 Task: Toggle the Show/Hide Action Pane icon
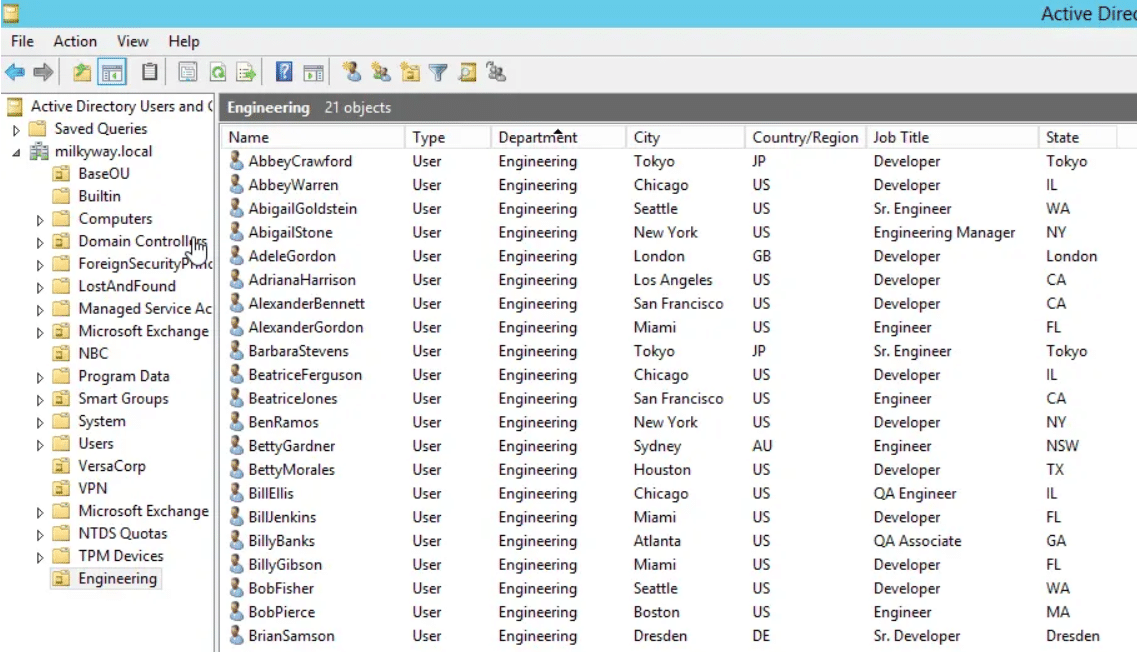point(313,72)
